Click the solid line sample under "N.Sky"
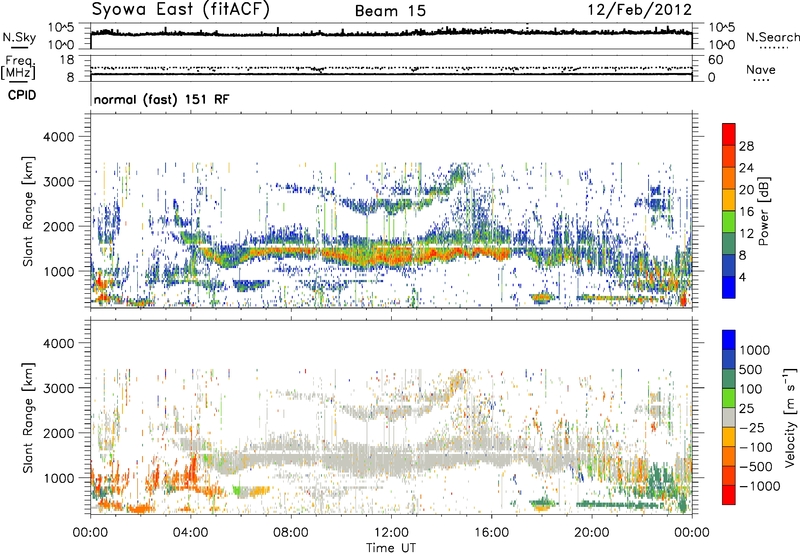Screen dimensions: 800x554 19,48
